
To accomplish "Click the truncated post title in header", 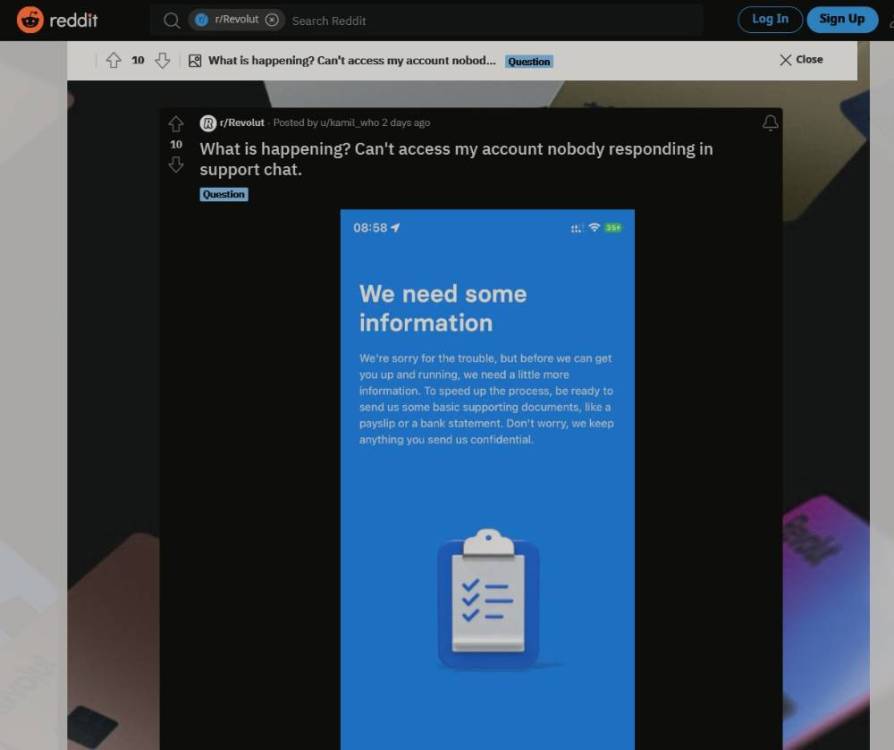I will (x=352, y=60).
